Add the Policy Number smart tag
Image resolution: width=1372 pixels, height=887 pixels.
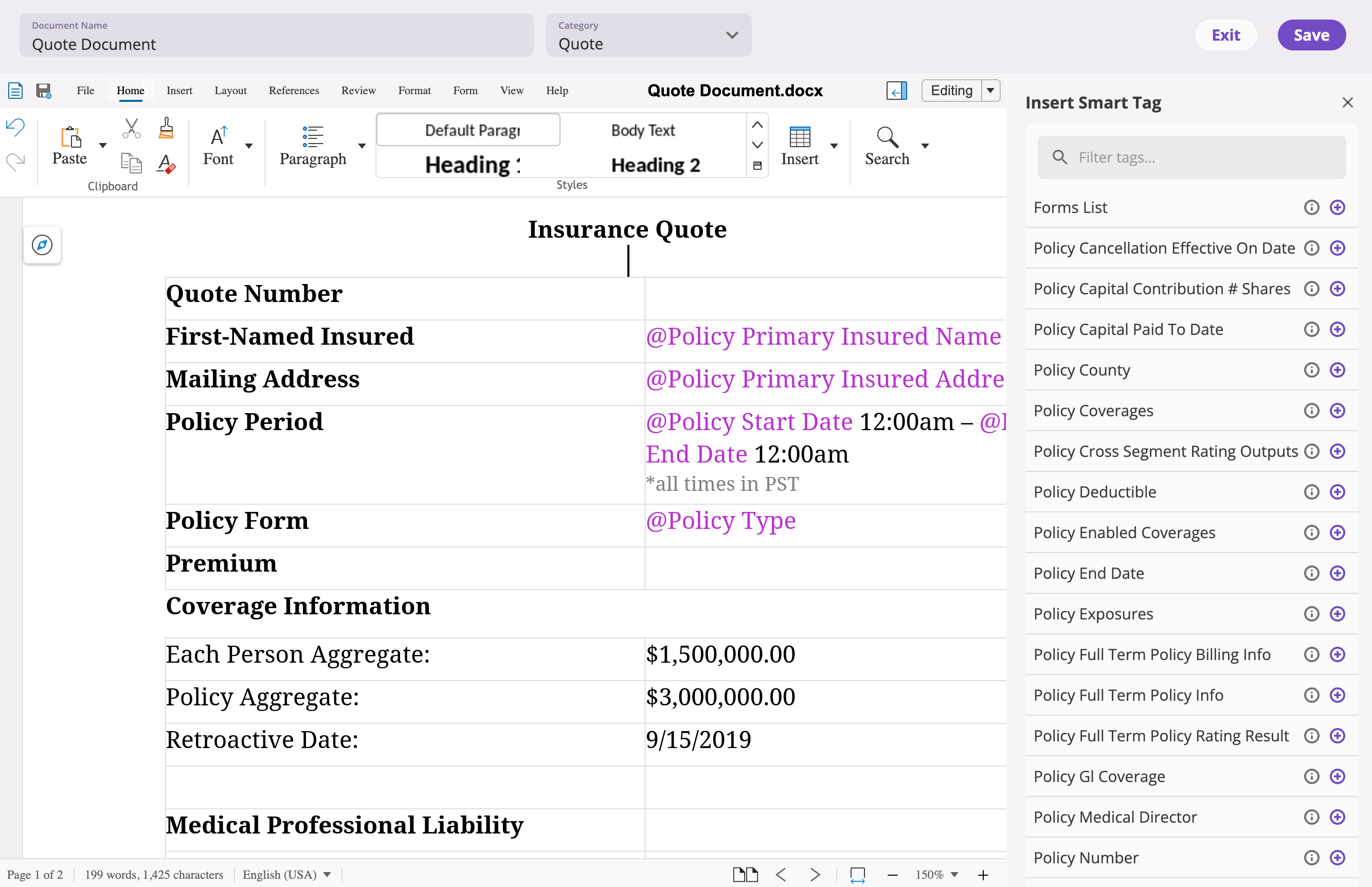click(x=1337, y=858)
